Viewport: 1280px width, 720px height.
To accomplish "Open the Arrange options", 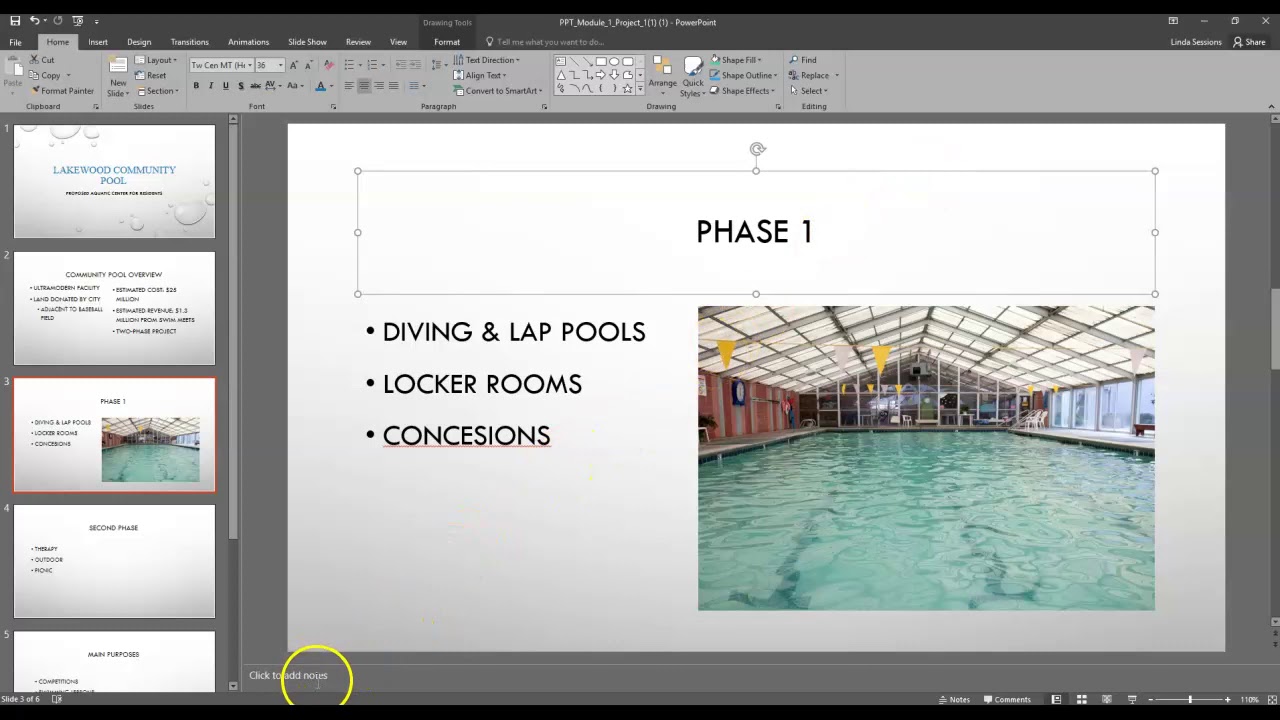I will click(x=662, y=76).
